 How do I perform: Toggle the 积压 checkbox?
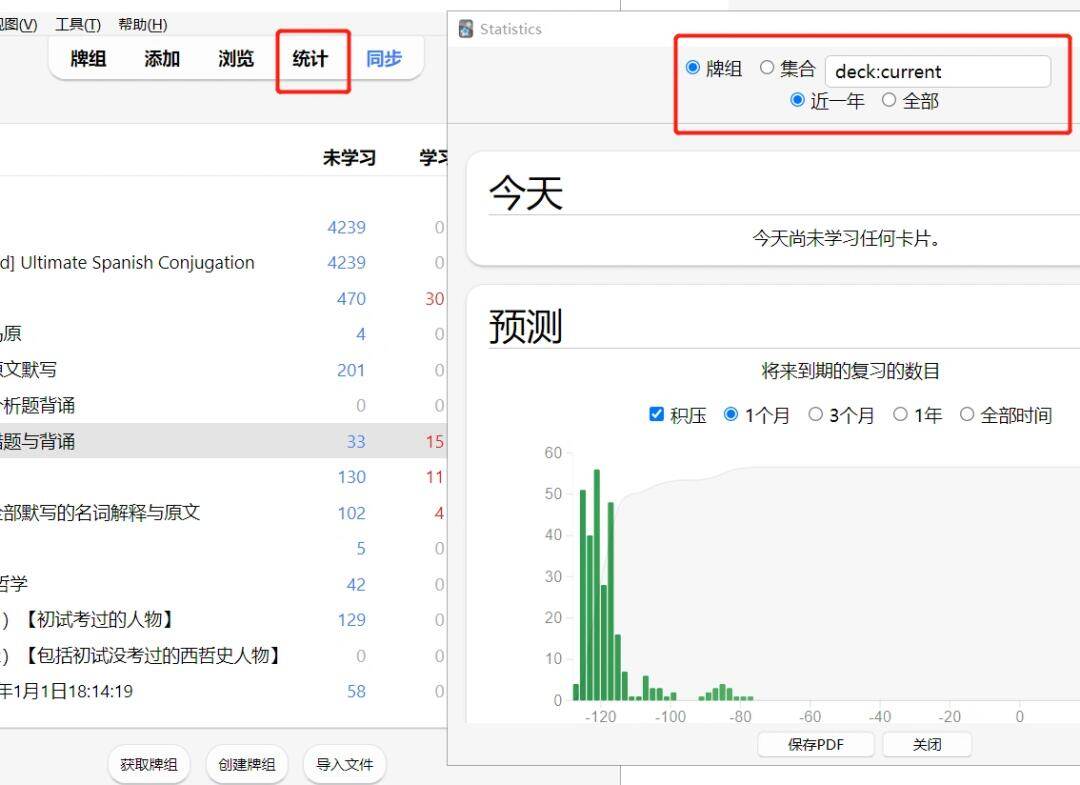[x=656, y=415]
